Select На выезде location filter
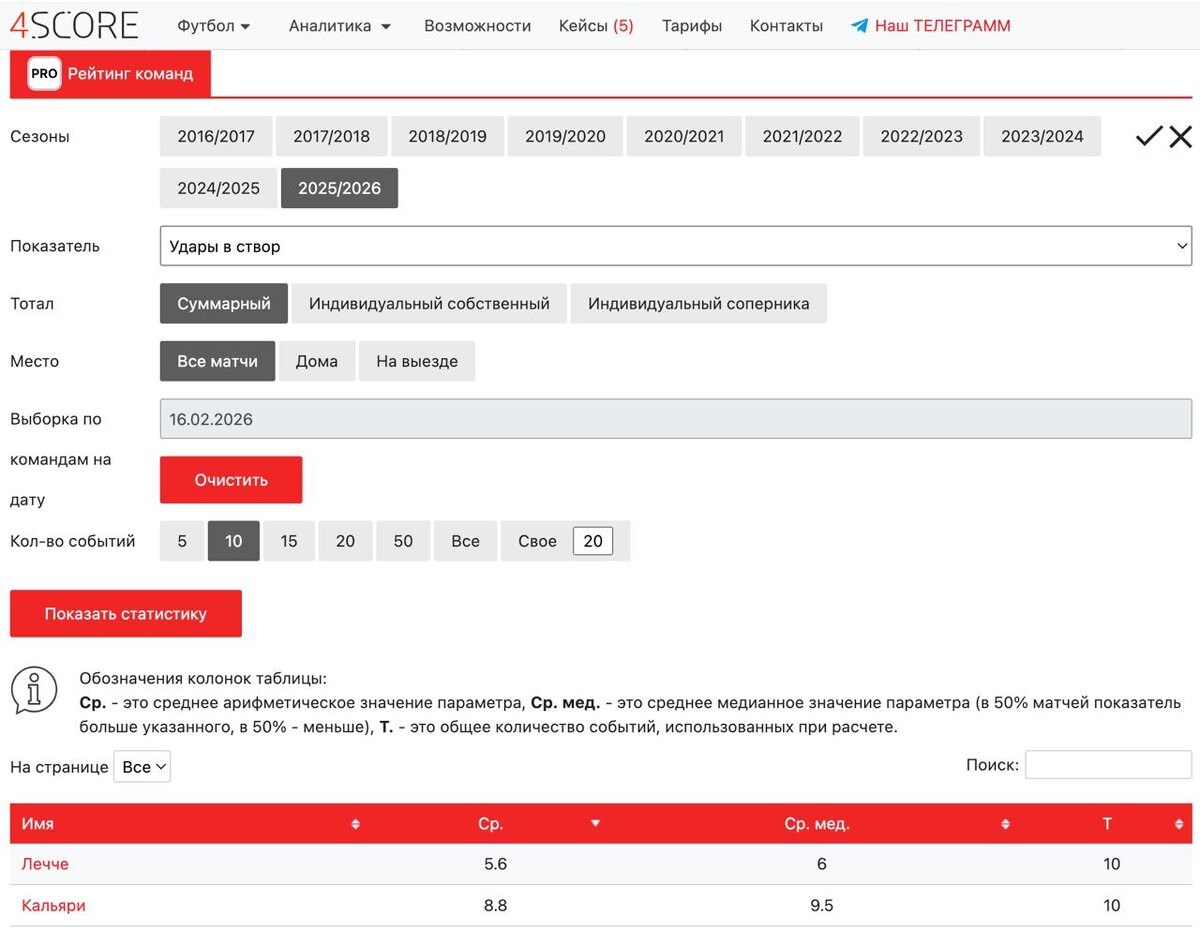Image resolution: width=1200 pixels, height=932 pixels. pos(417,361)
